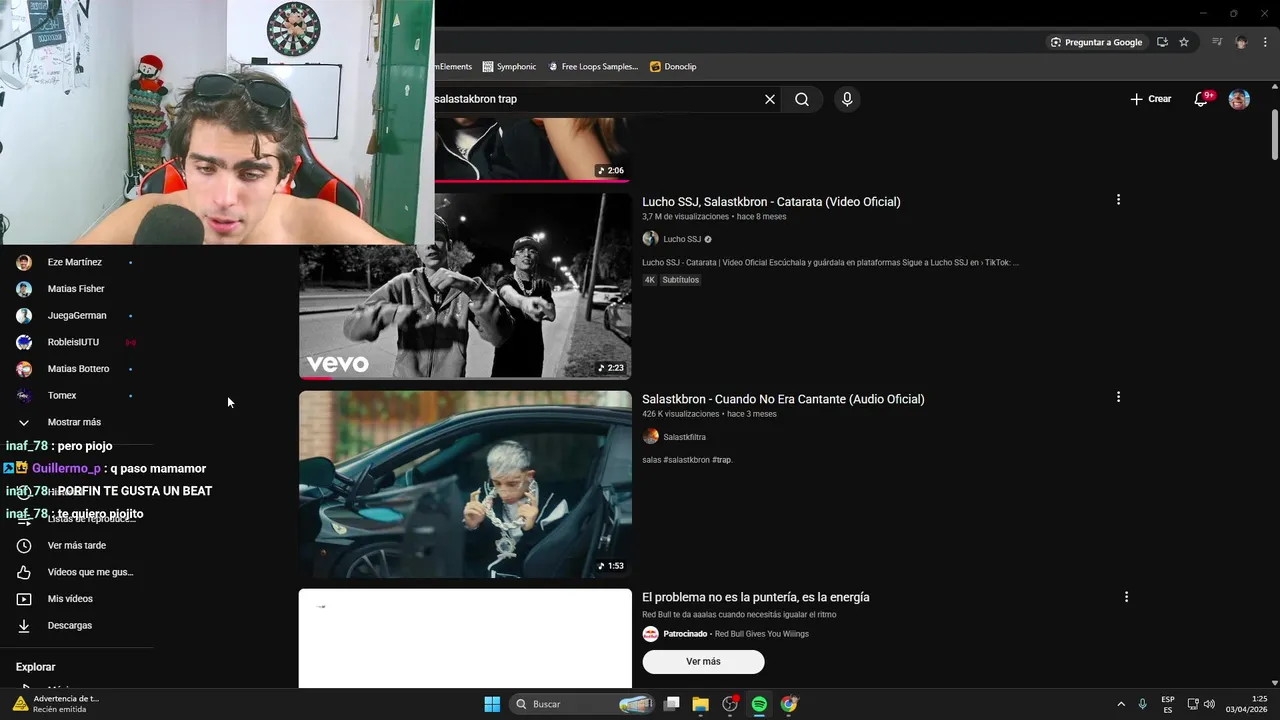The height and width of the screenshot is (720, 1280).
Task: Open File Explorer from taskbar
Action: point(700,704)
